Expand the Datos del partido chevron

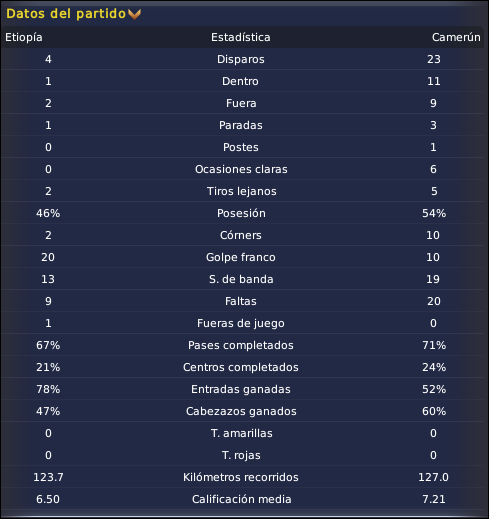[135, 14]
